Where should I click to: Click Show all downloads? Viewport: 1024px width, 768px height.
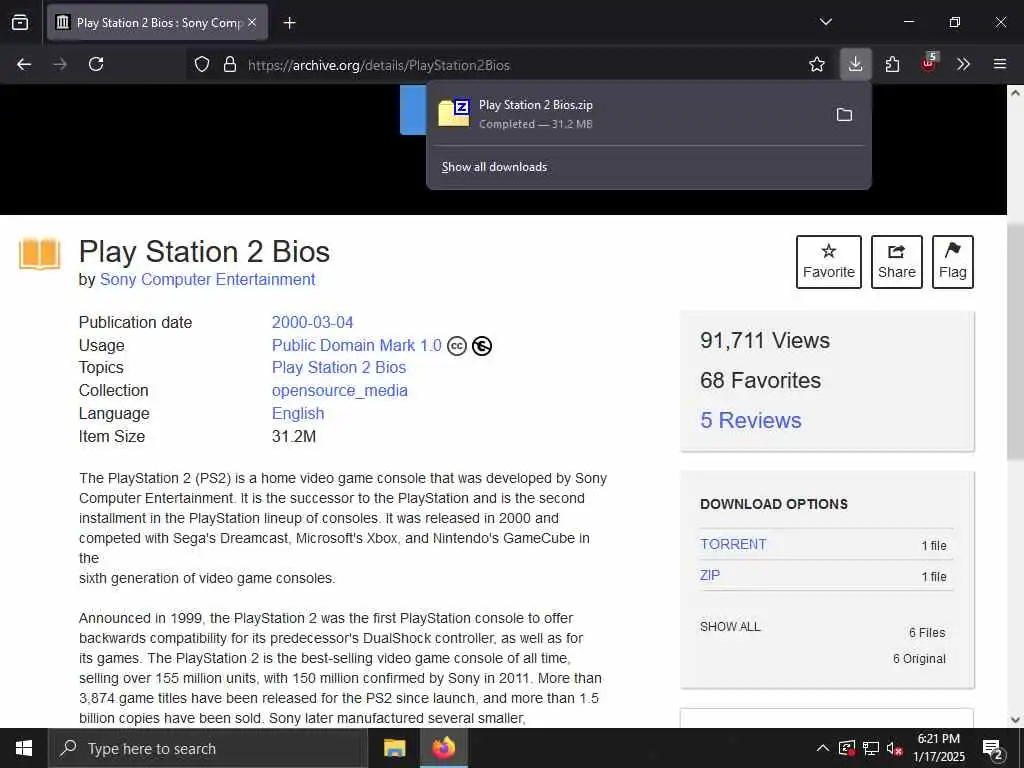click(x=494, y=167)
